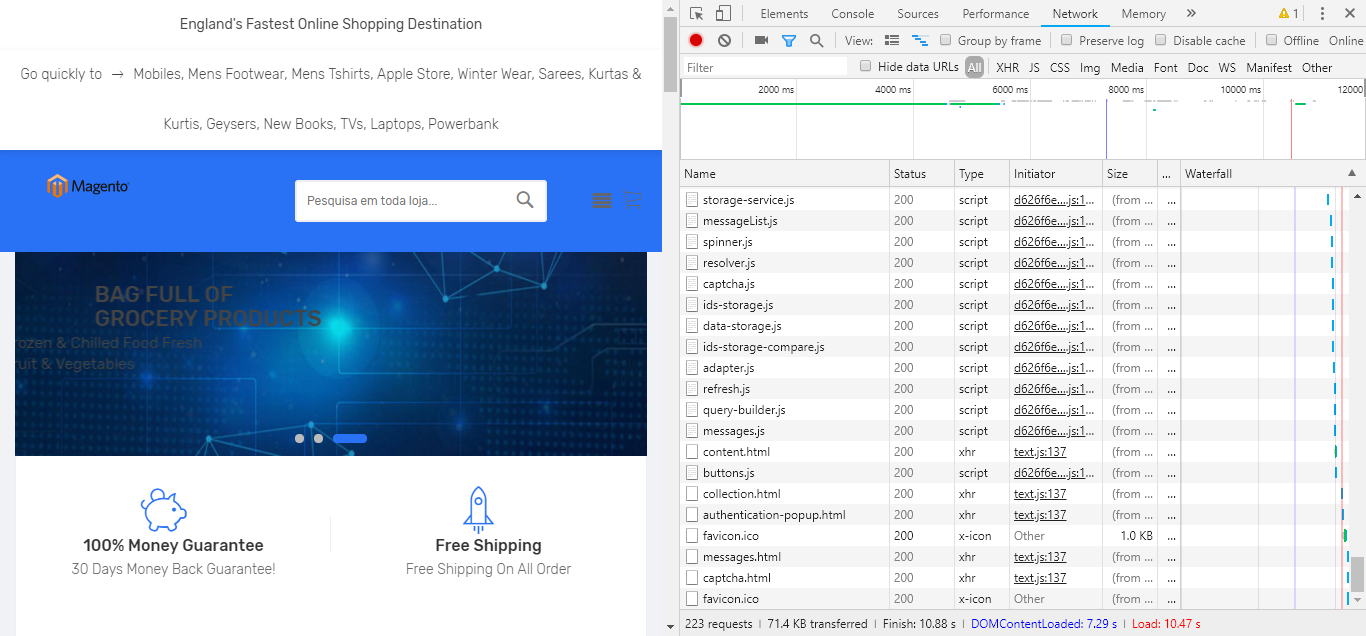The width and height of the screenshot is (1366, 636).
Task: Check the Disable cache option
Action: coord(1160,40)
